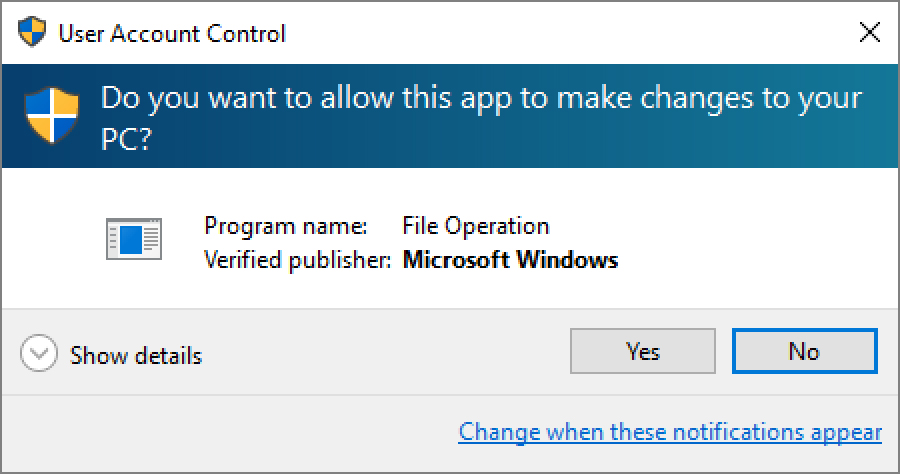Select the "File Operation" program name text
The height and width of the screenshot is (474, 900).
pyautogui.click(x=475, y=226)
